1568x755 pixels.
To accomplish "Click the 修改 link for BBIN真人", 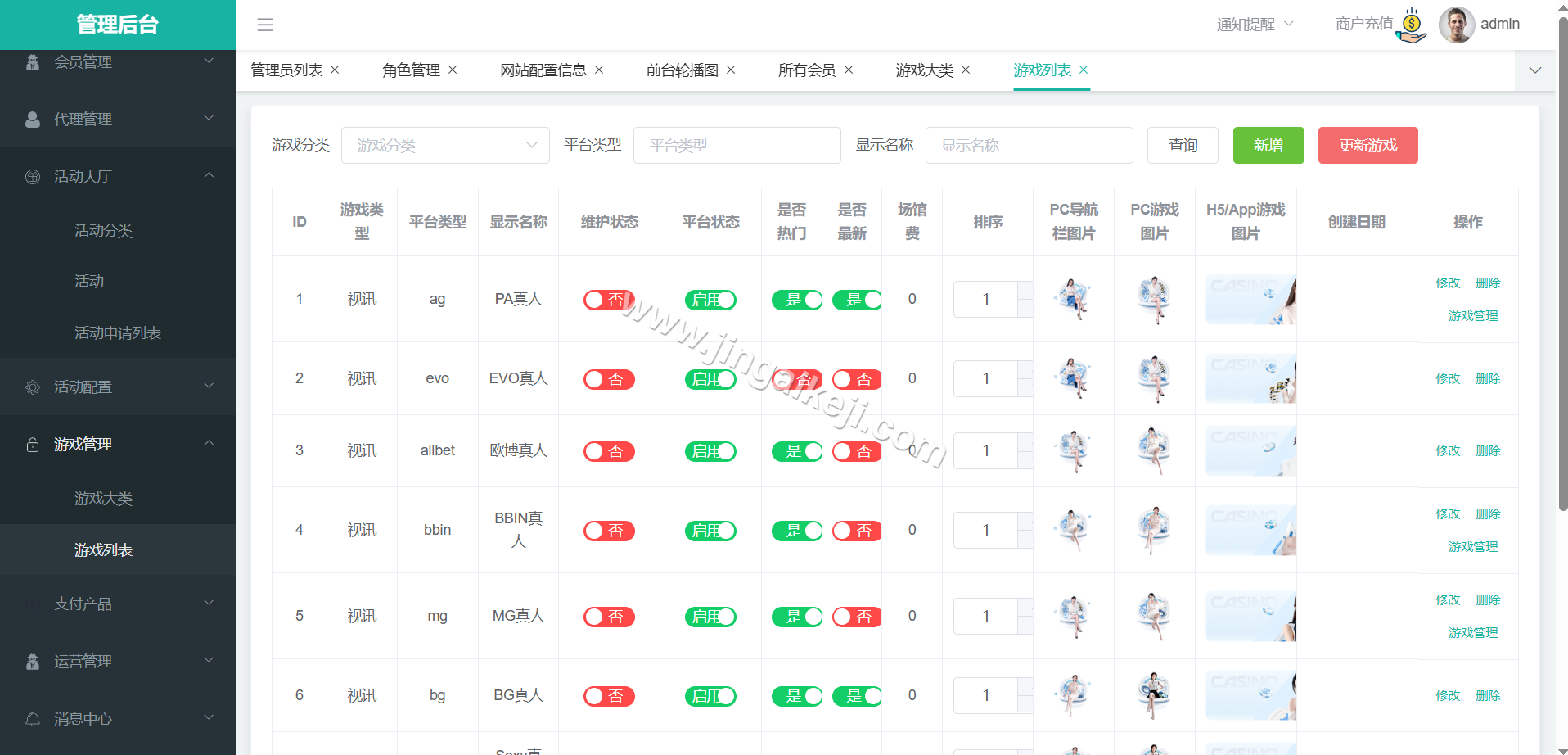I will pos(1447,513).
